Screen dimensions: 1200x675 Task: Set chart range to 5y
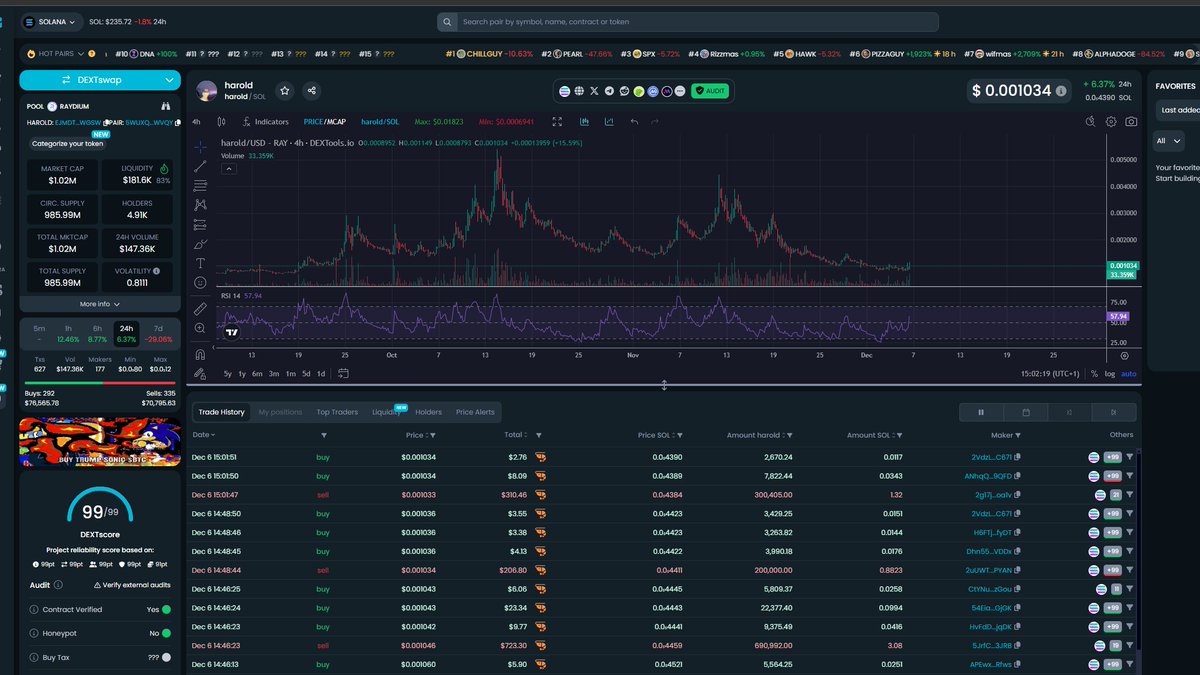[227, 374]
